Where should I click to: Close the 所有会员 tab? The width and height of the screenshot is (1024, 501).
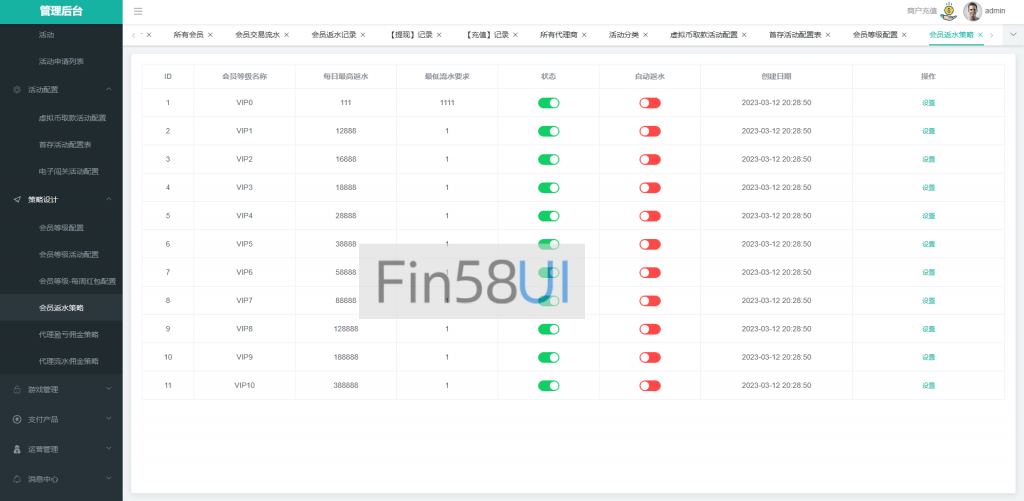[210, 35]
